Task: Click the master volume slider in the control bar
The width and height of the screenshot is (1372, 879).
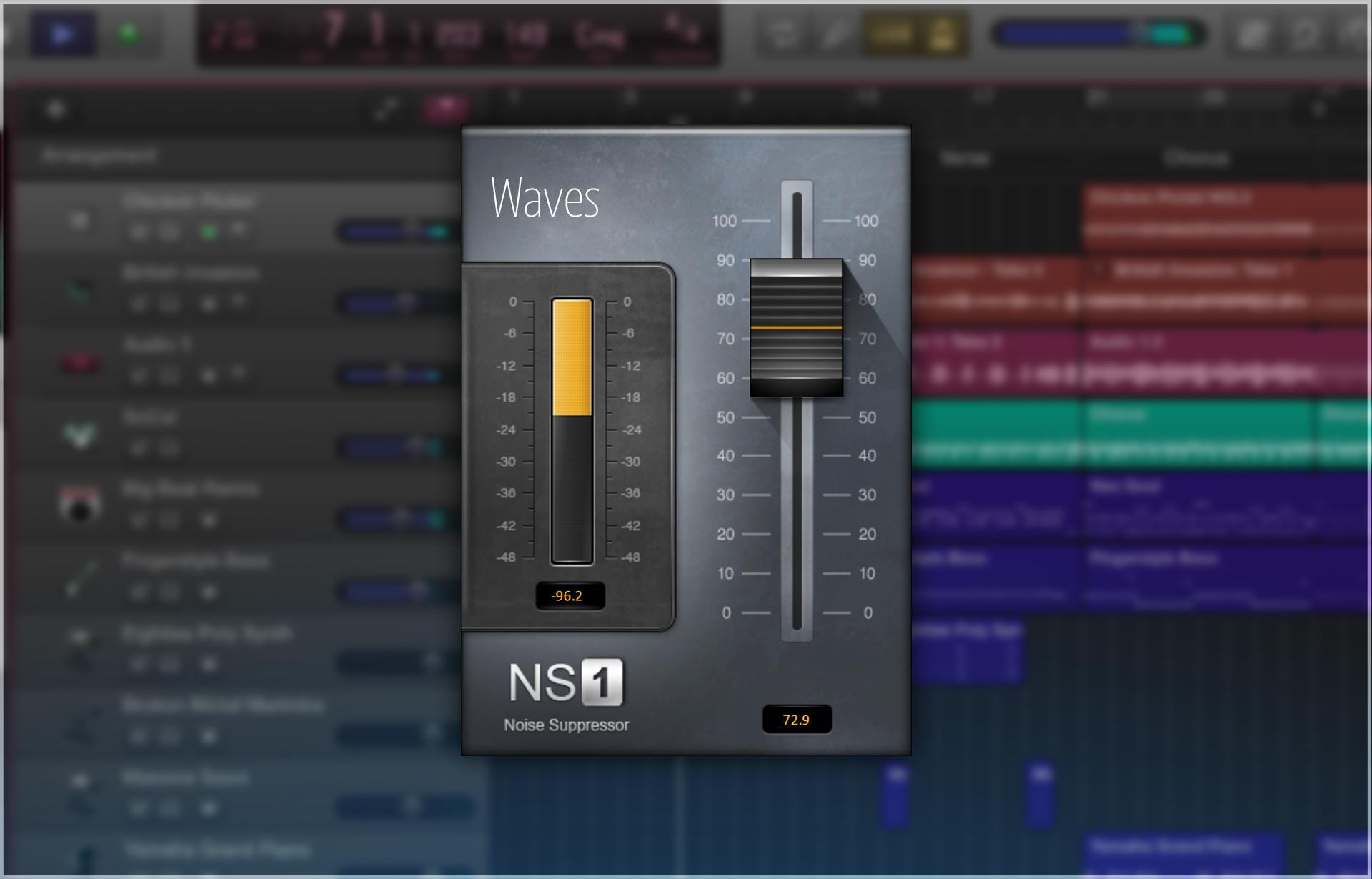Action: (x=1098, y=34)
